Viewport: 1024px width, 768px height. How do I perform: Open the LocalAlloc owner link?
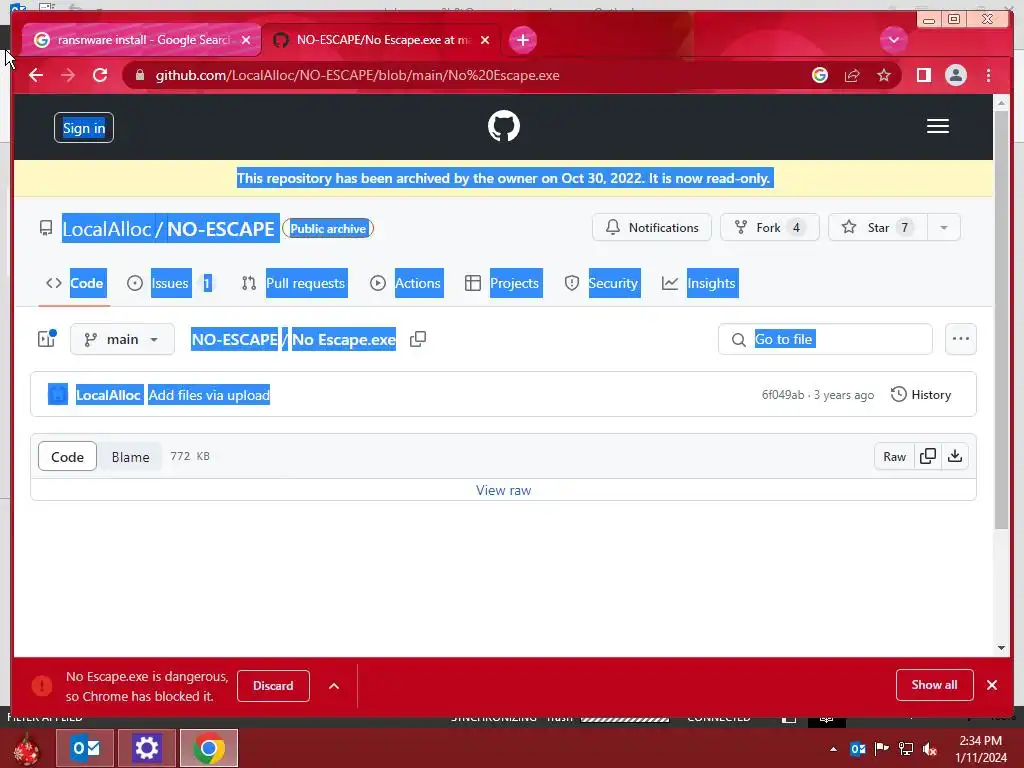[106, 229]
